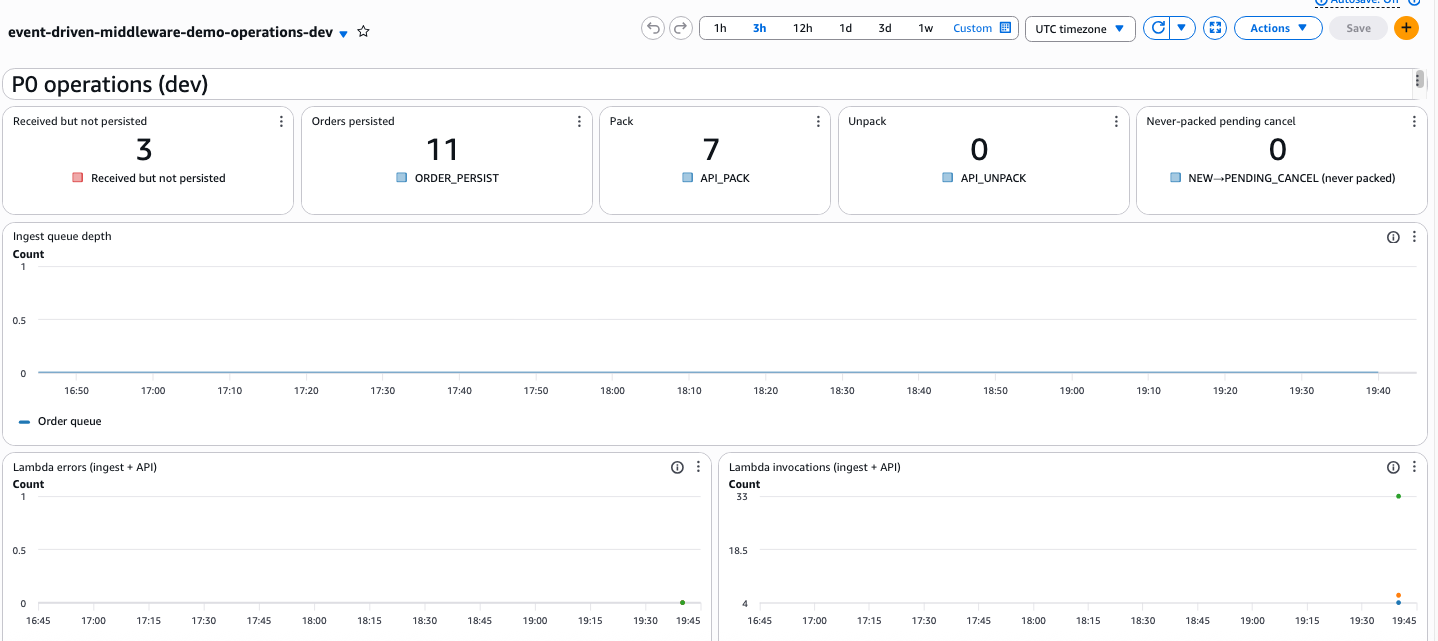1438x641 pixels.
Task: Open widget menu for Never-packed pending cancel
Action: pyautogui.click(x=1414, y=121)
